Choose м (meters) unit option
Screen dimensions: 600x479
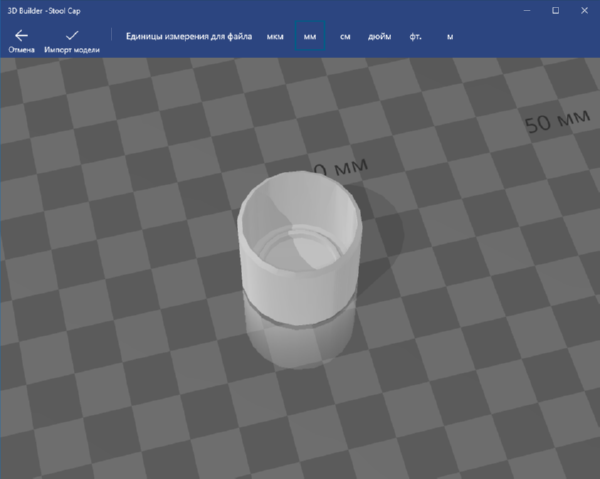coord(450,37)
